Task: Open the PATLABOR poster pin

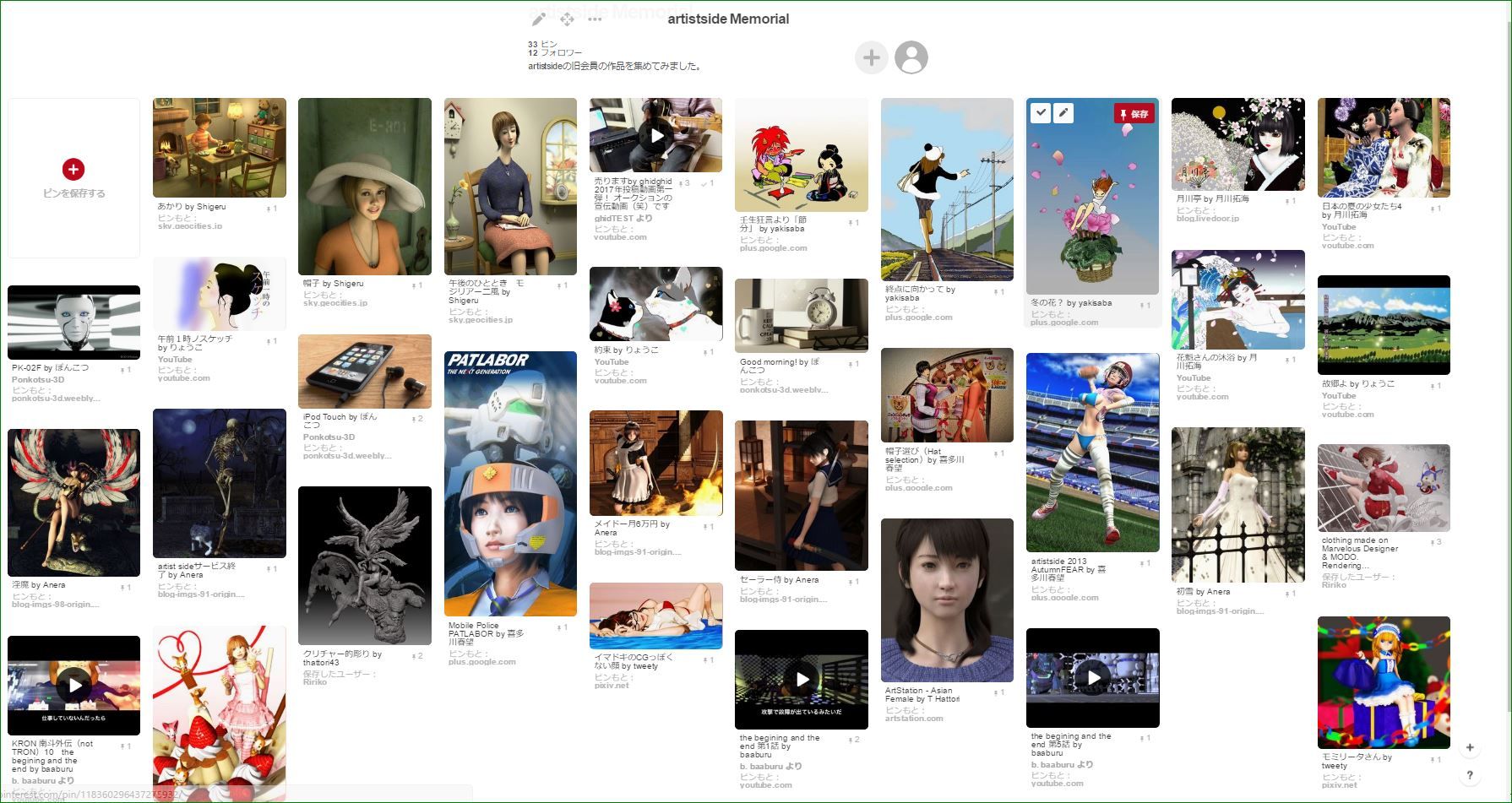Action: pos(510,484)
